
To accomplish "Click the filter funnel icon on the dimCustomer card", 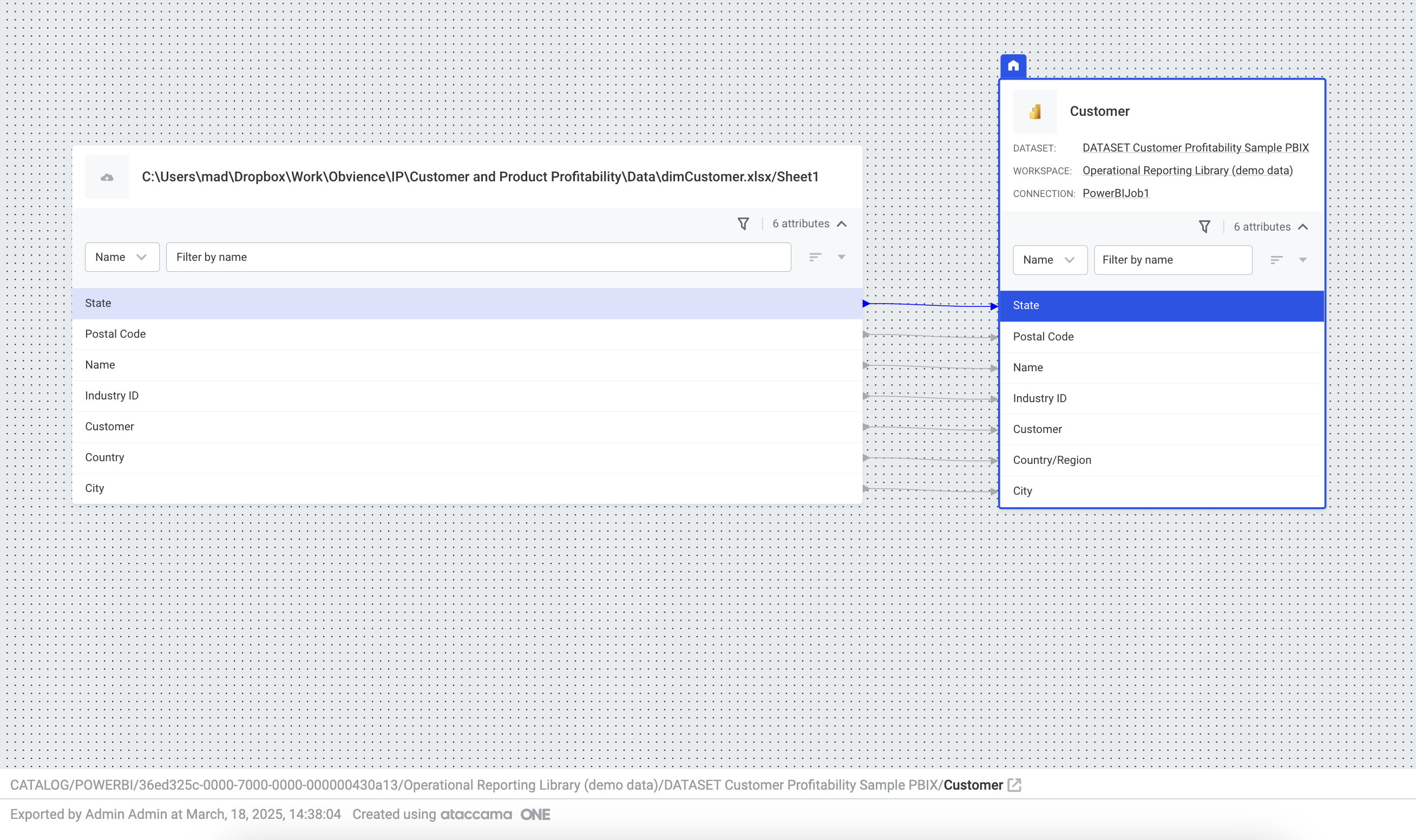I will pos(743,224).
